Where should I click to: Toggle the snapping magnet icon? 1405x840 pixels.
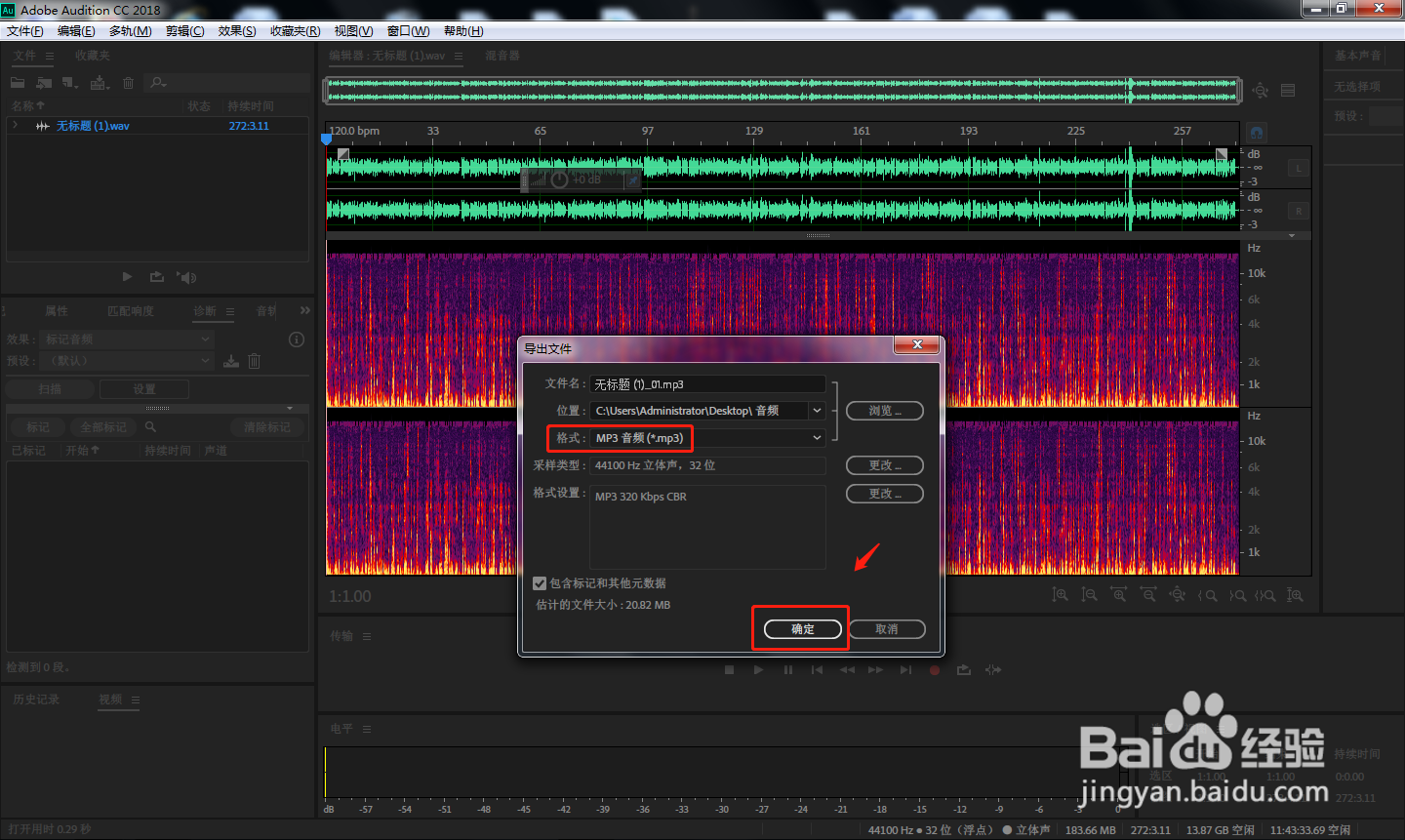(1257, 132)
